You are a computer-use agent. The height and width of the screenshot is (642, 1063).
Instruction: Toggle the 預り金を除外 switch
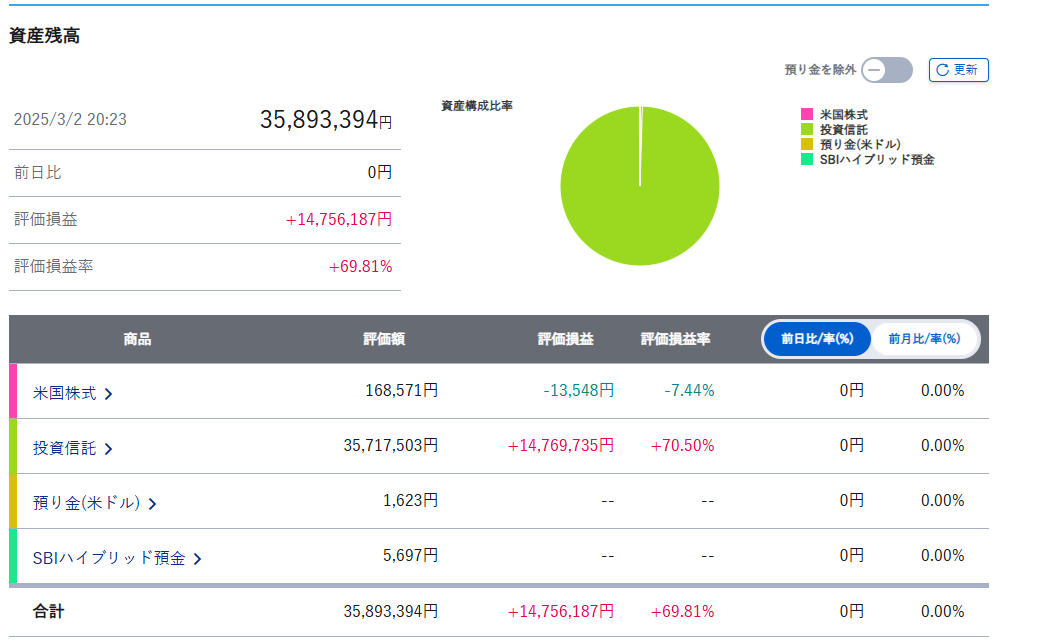tap(887, 70)
